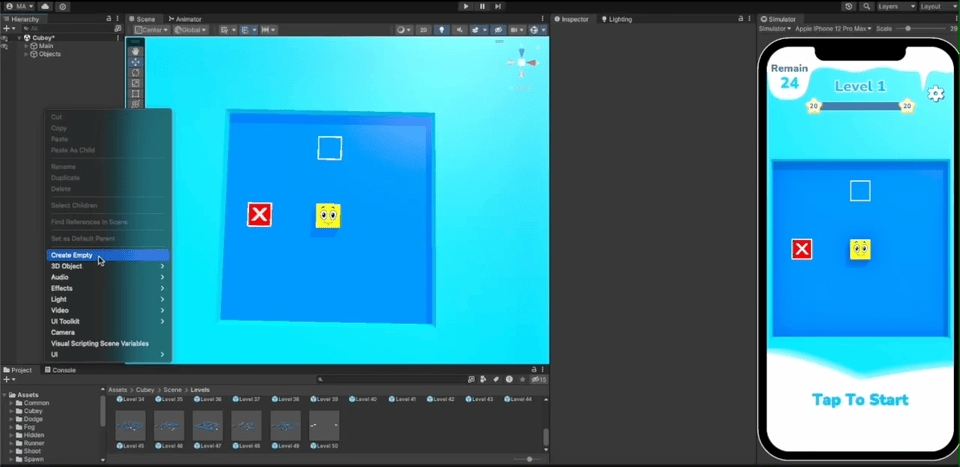Viewport: 960px width, 467px height.
Task: Choose Create Empty from the context menu
Action: [x=72, y=256]
